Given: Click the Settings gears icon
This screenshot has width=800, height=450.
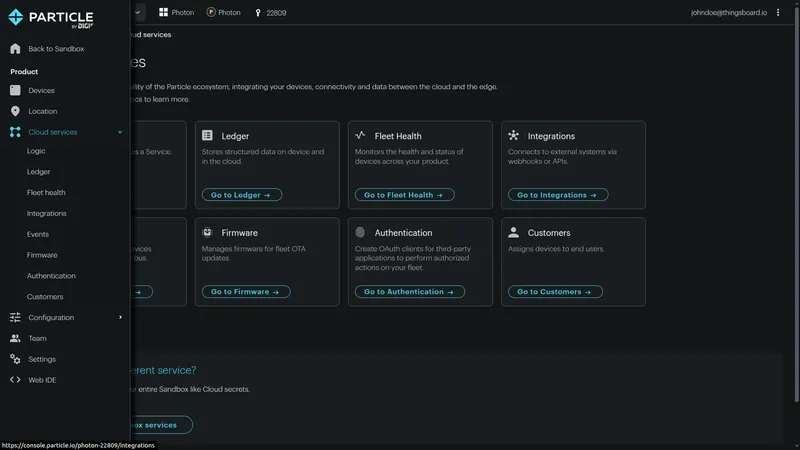Looking at the screenshot, I should pos(15,359).
